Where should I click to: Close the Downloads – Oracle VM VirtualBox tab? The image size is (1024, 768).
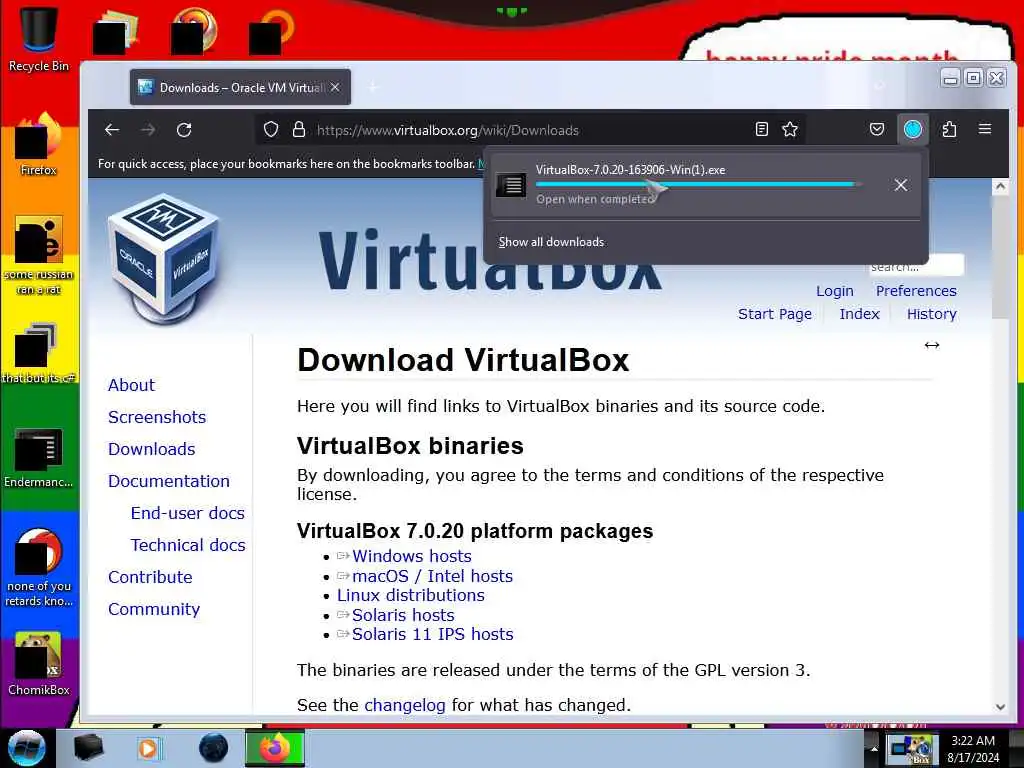click(335, 87)
